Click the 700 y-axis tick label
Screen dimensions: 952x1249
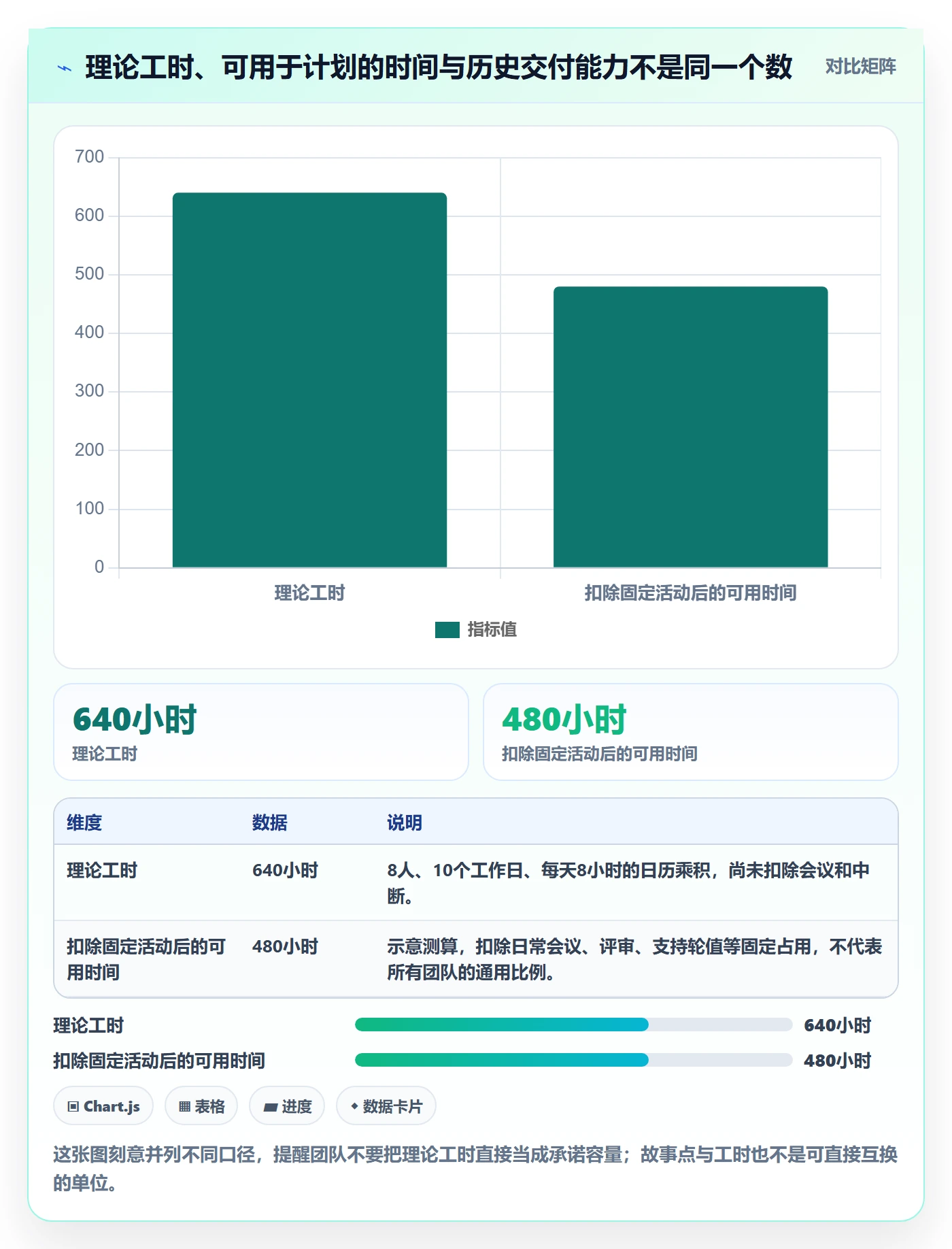click(90, 156)
